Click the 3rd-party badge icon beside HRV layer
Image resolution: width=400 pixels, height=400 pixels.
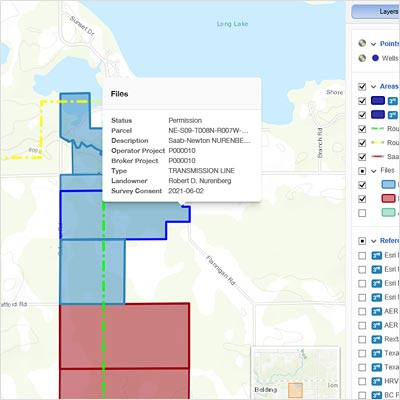point(377,381)
